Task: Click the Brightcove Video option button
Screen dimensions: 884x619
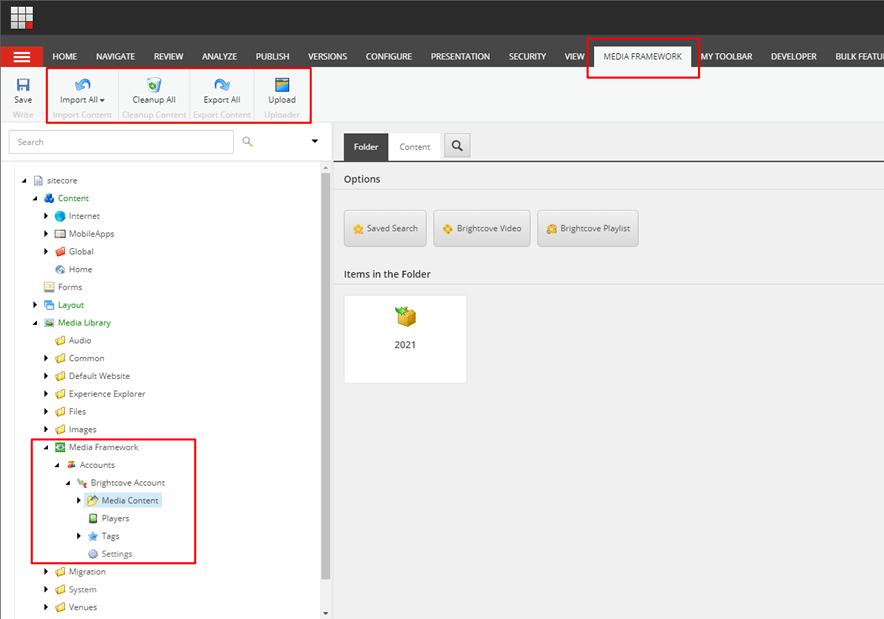Action: tap(482, 228)
